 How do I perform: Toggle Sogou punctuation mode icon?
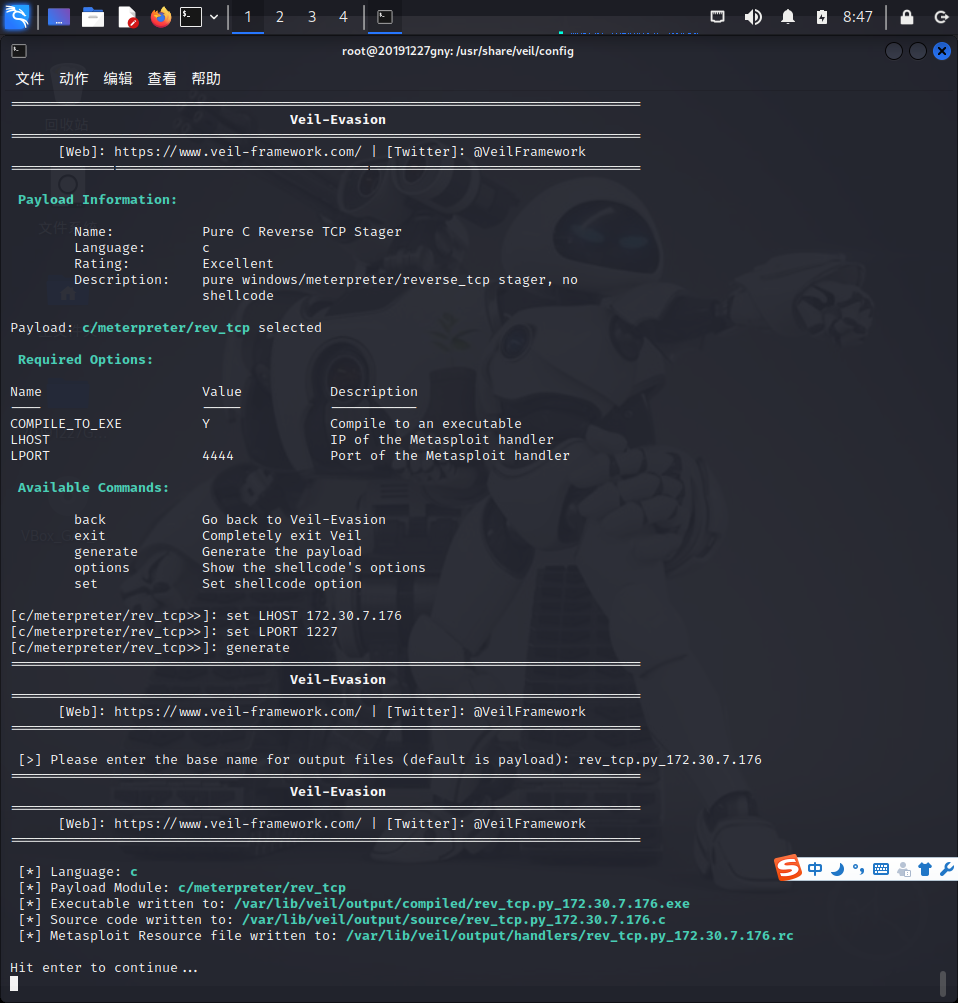coord(858,869)
